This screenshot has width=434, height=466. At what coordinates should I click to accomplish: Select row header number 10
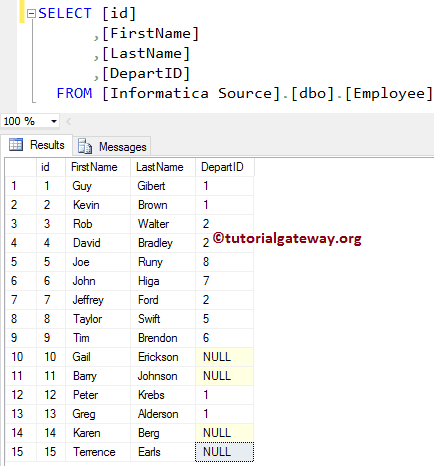point(21,357)
